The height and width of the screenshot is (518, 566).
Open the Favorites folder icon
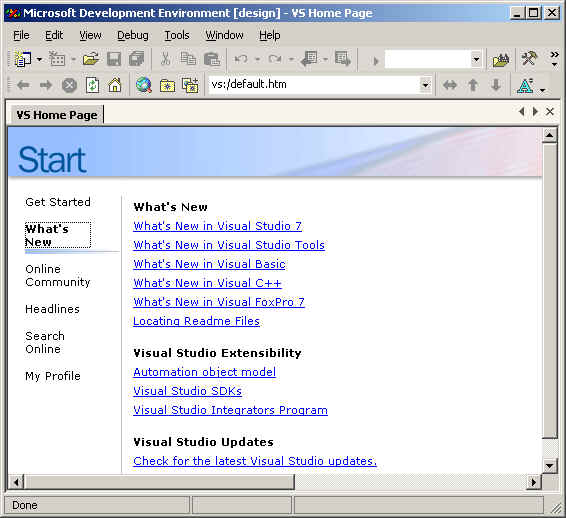click(x=167, y=86)
